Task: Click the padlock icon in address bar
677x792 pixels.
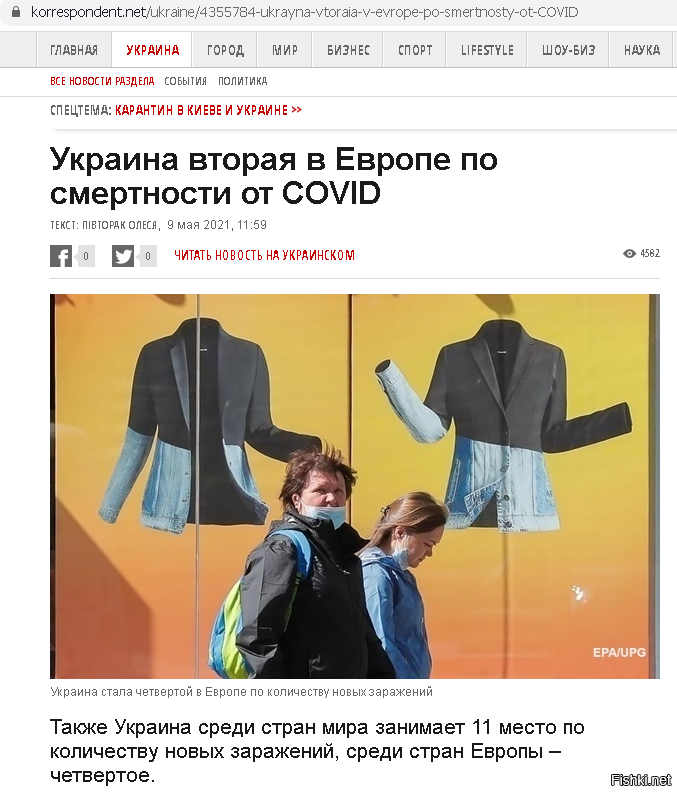Action: [x=16, y=12]
